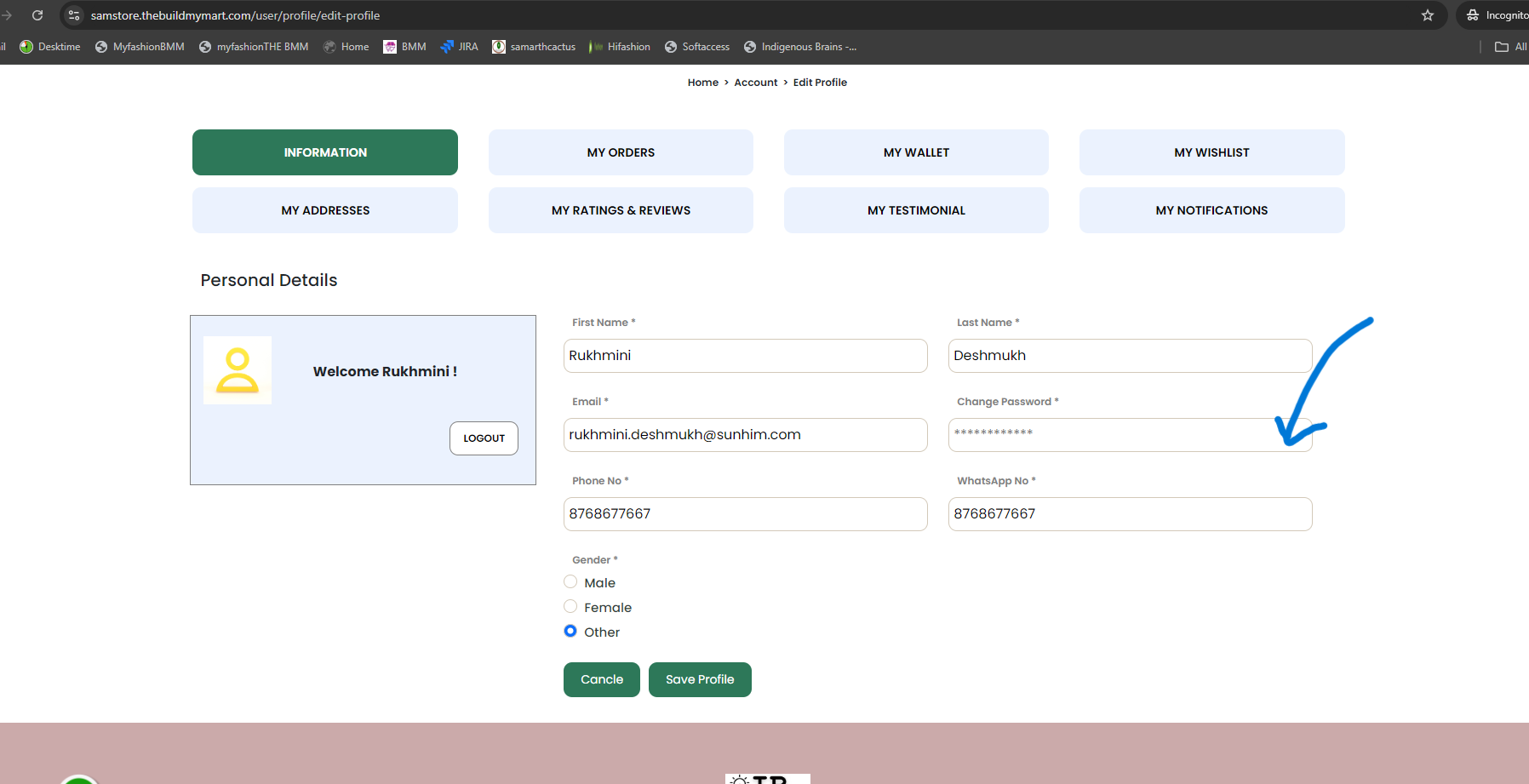This screenshot has width=1529, height=784.
Task: Open the JIRA bookmark
Action: (x=459, y=47)
